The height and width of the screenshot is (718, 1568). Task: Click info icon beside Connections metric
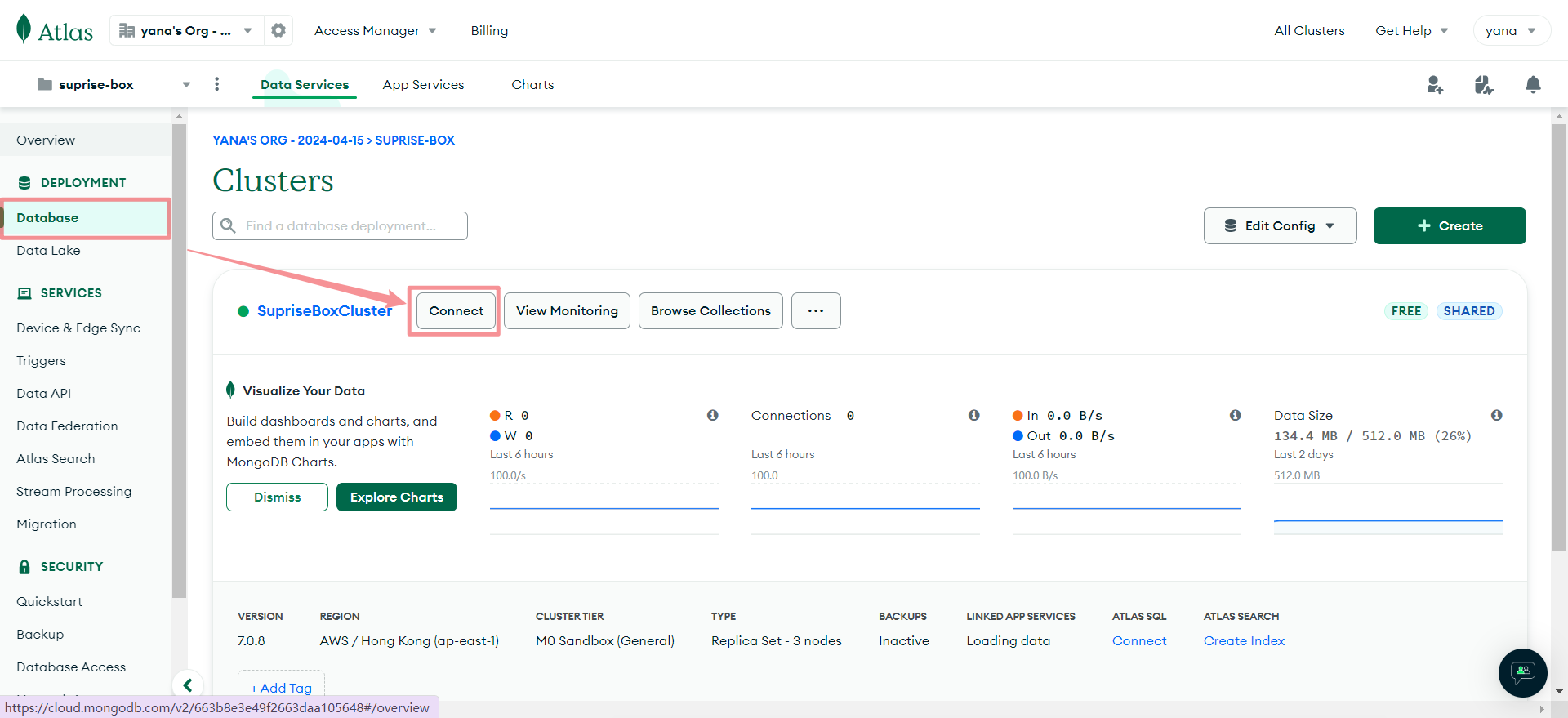pos(973,415)
